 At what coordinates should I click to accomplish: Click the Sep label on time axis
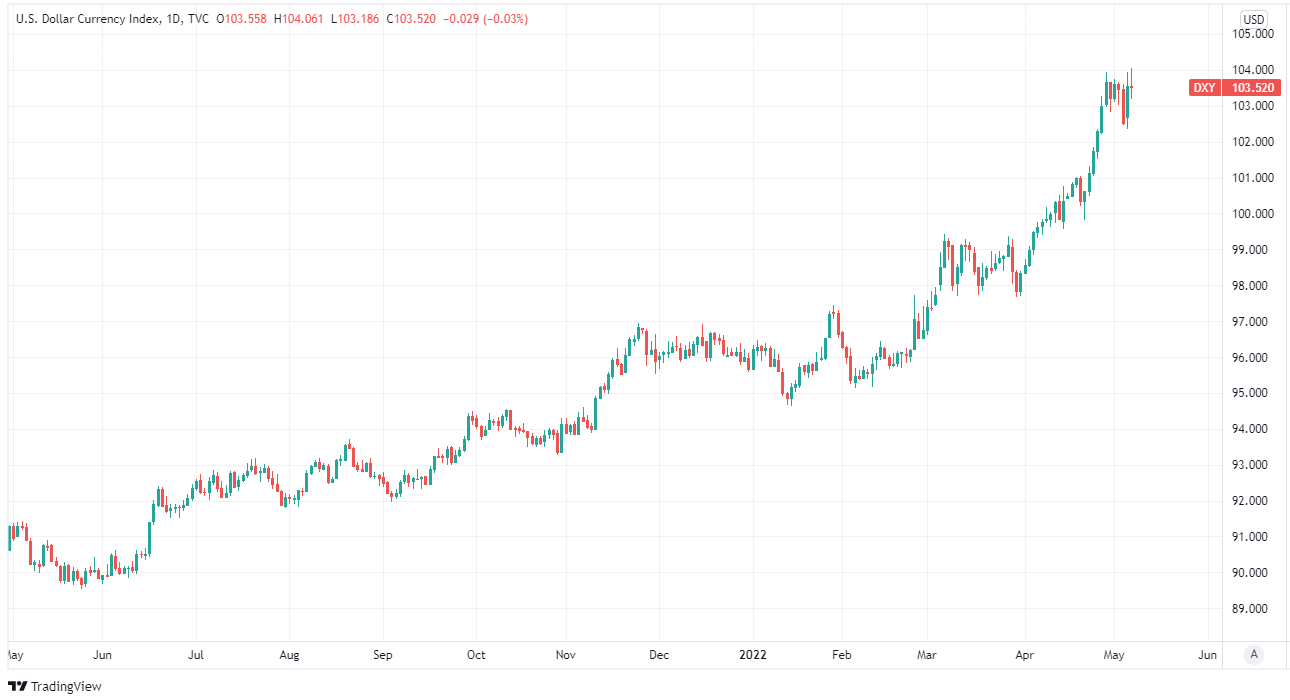pos(382,656)
